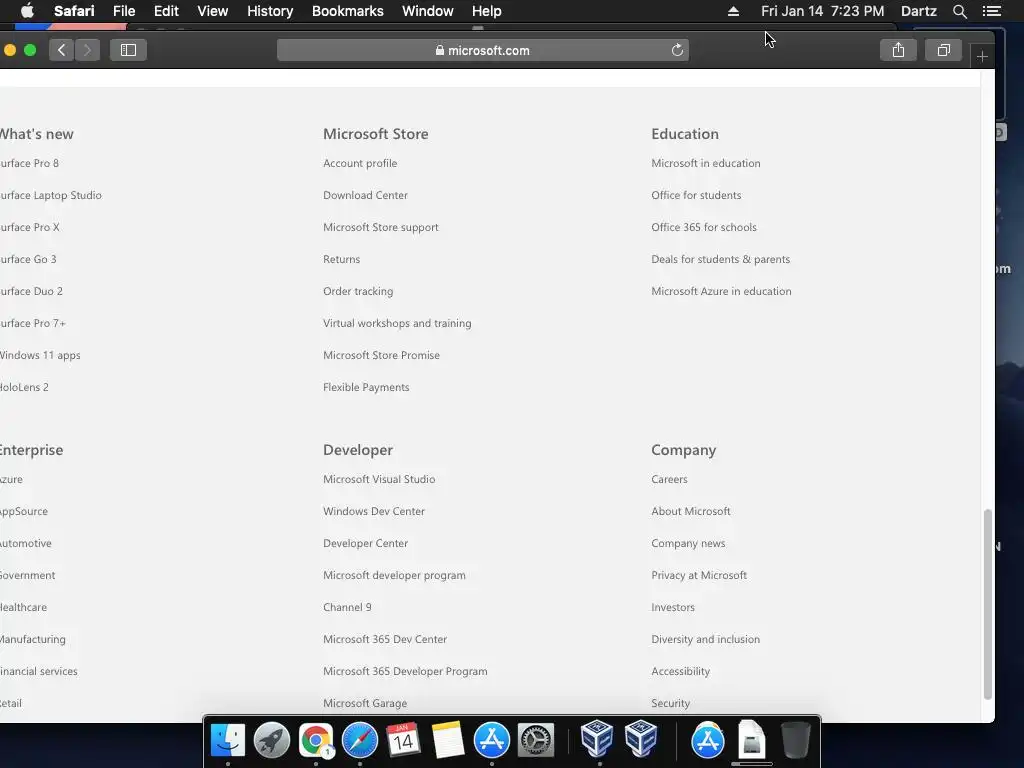Open System Preferences gear in Dock

(536, 740)
